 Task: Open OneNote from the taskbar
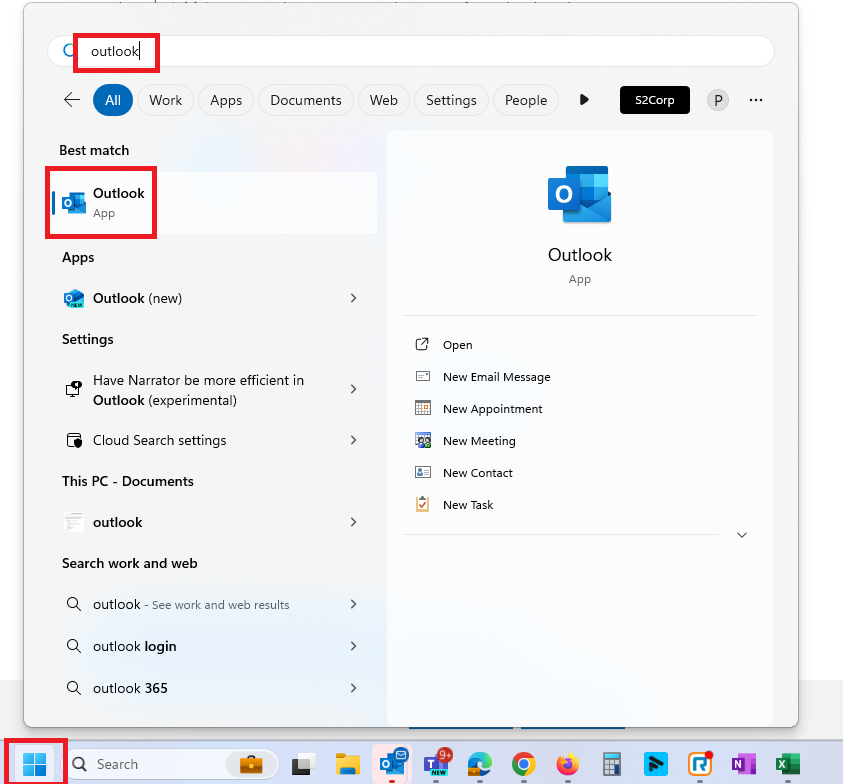(x=744, y=764)
